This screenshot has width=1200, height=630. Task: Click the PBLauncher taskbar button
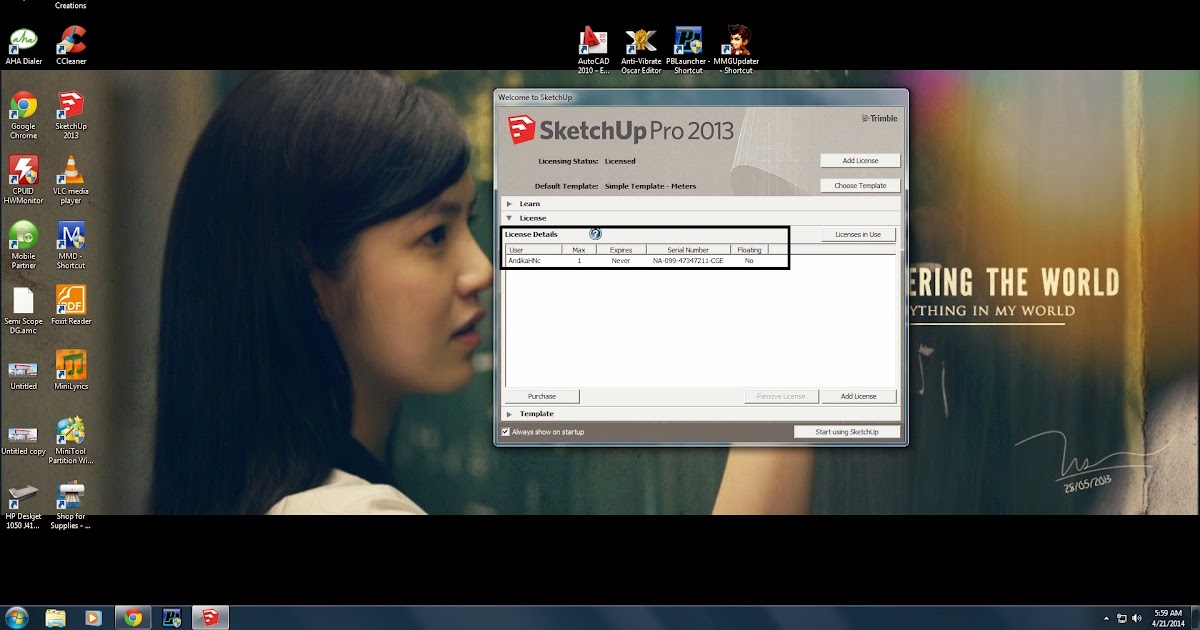171,617
